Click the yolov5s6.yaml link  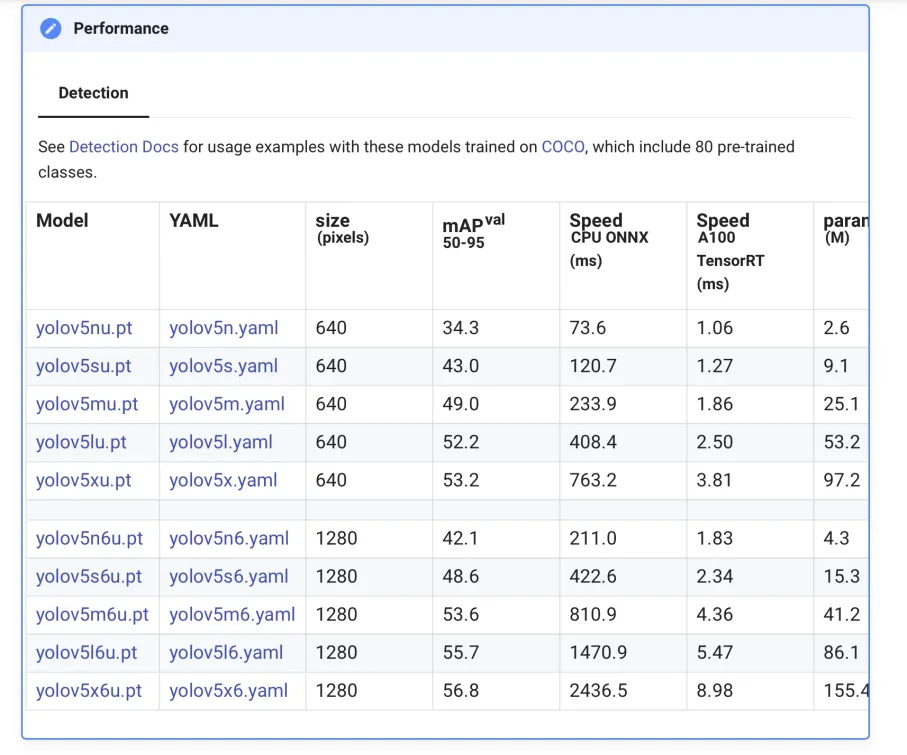[x=228, y=576]
